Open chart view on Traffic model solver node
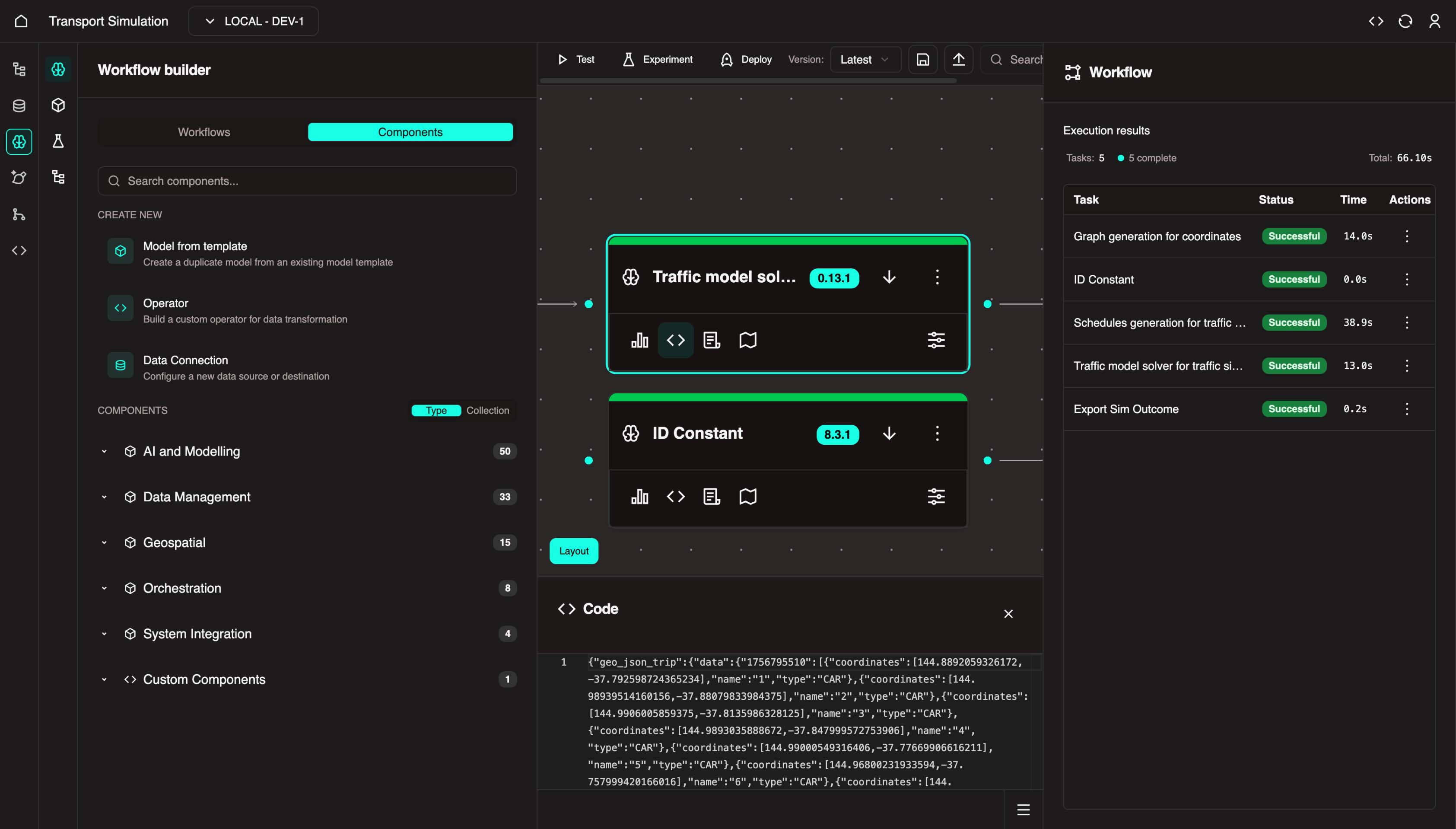The image size is (1456, 829). (639, 340)
